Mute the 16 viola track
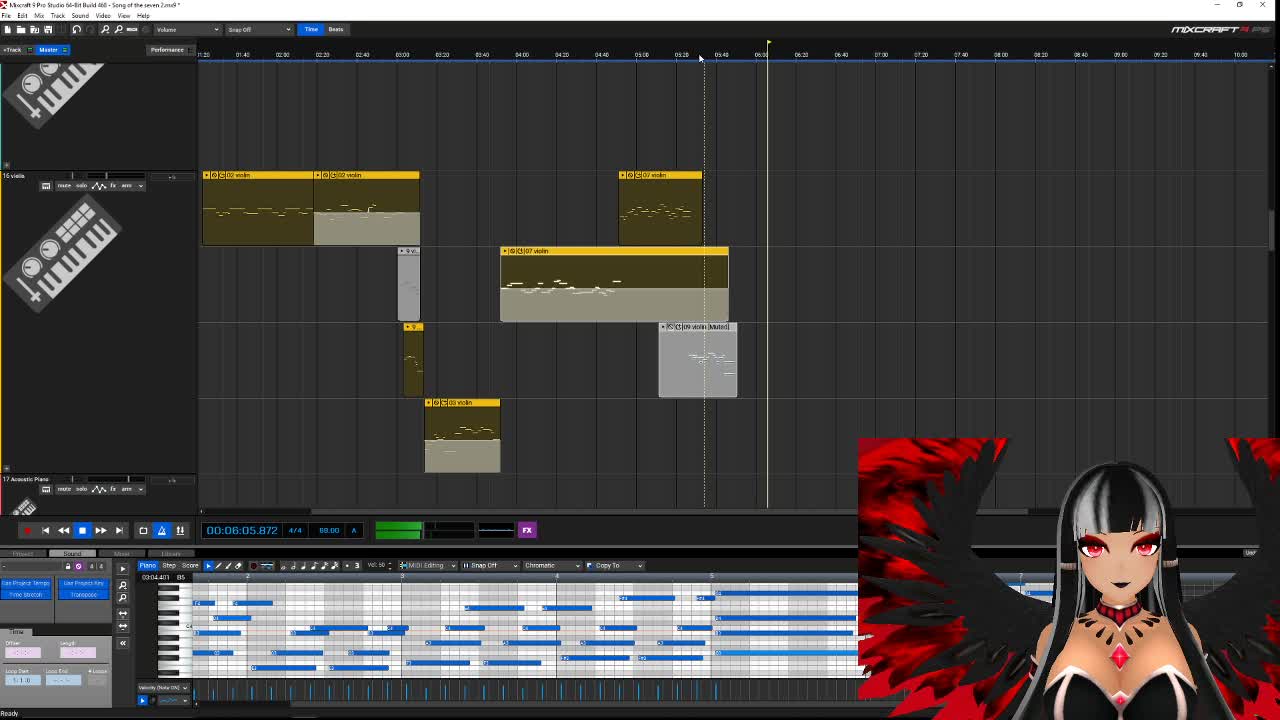The height and width of the screenshot is (720, 1280). click(64, 186)
